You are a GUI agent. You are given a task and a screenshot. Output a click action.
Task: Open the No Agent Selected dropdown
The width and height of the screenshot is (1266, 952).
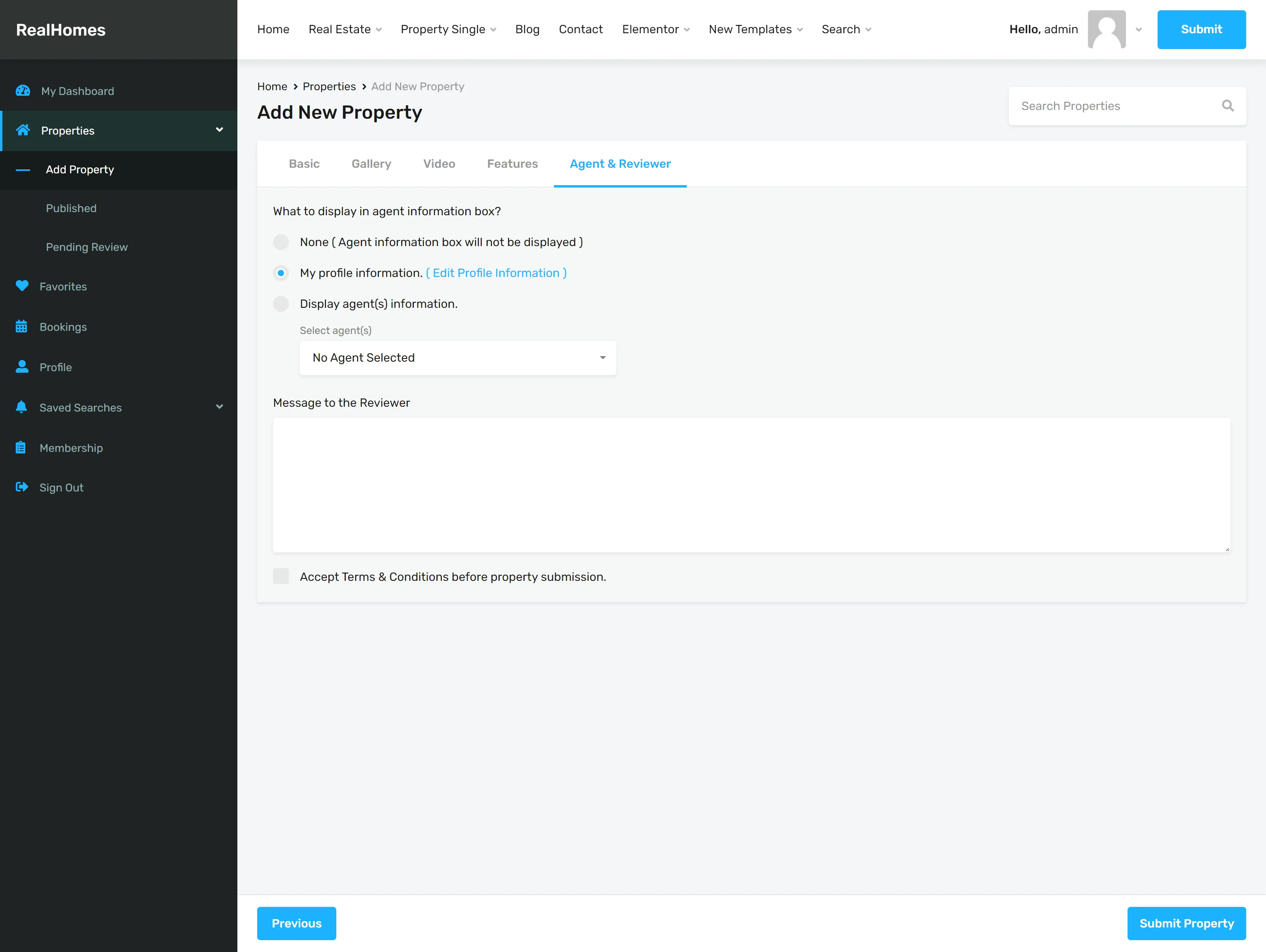[x=458, y=358]
